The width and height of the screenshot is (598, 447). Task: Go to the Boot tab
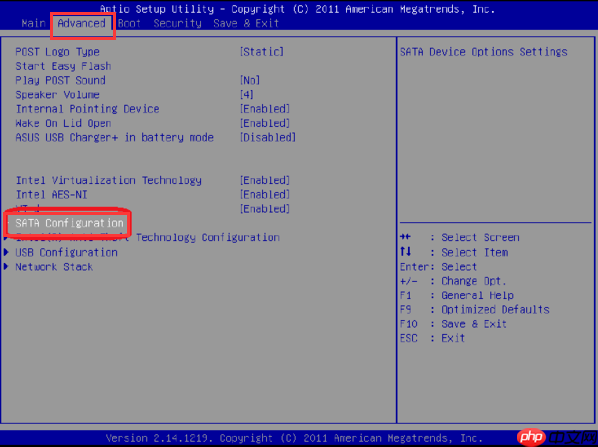point(129,23)
